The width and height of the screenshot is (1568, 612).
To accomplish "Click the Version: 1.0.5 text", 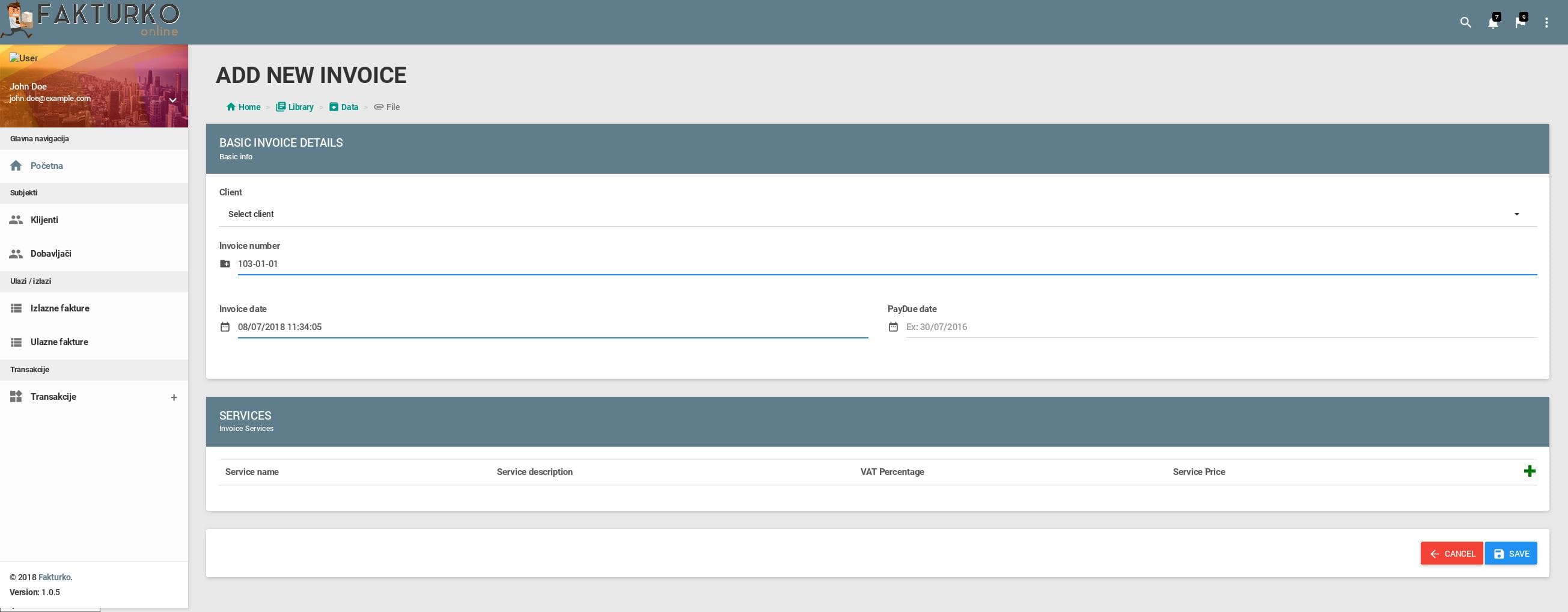I will pos(35,592).
